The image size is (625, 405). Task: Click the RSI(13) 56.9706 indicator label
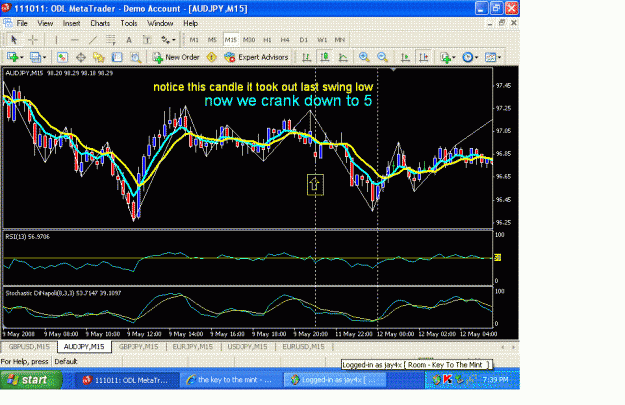(x=28, y=237)
